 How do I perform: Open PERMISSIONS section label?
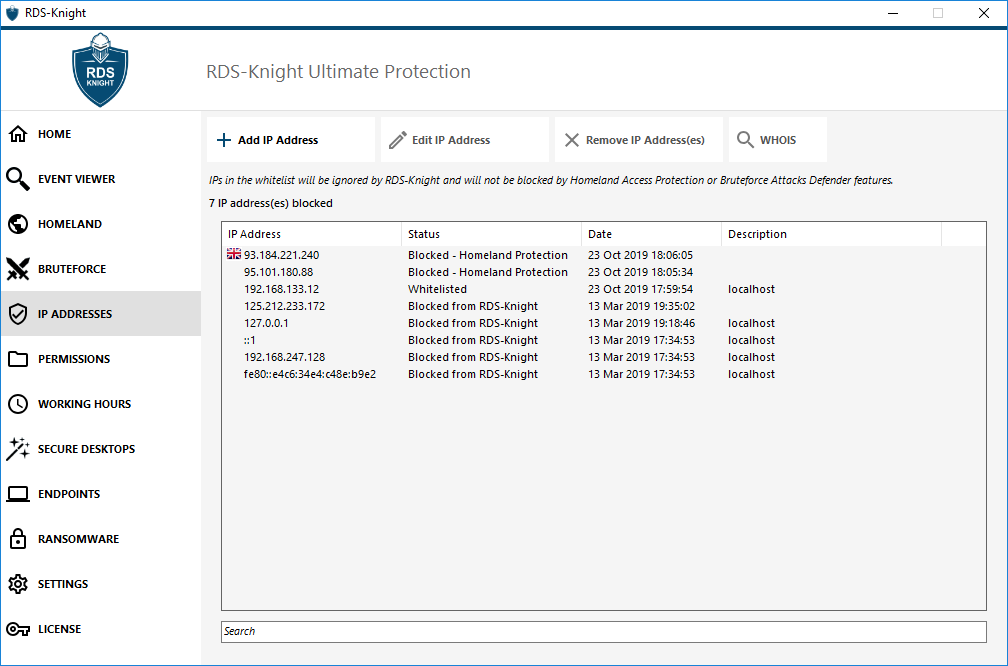pos(74,359)
